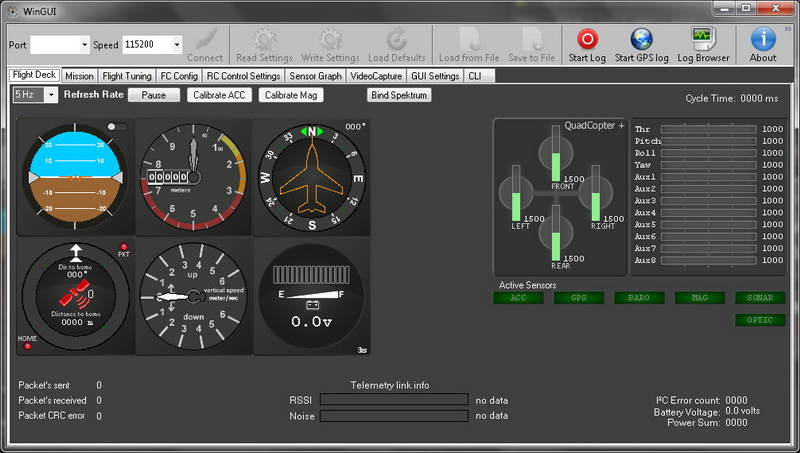The width and height of the screenshot is (800, 453).
Task: Click the battery voltage gauge
Action: [312, 296]
